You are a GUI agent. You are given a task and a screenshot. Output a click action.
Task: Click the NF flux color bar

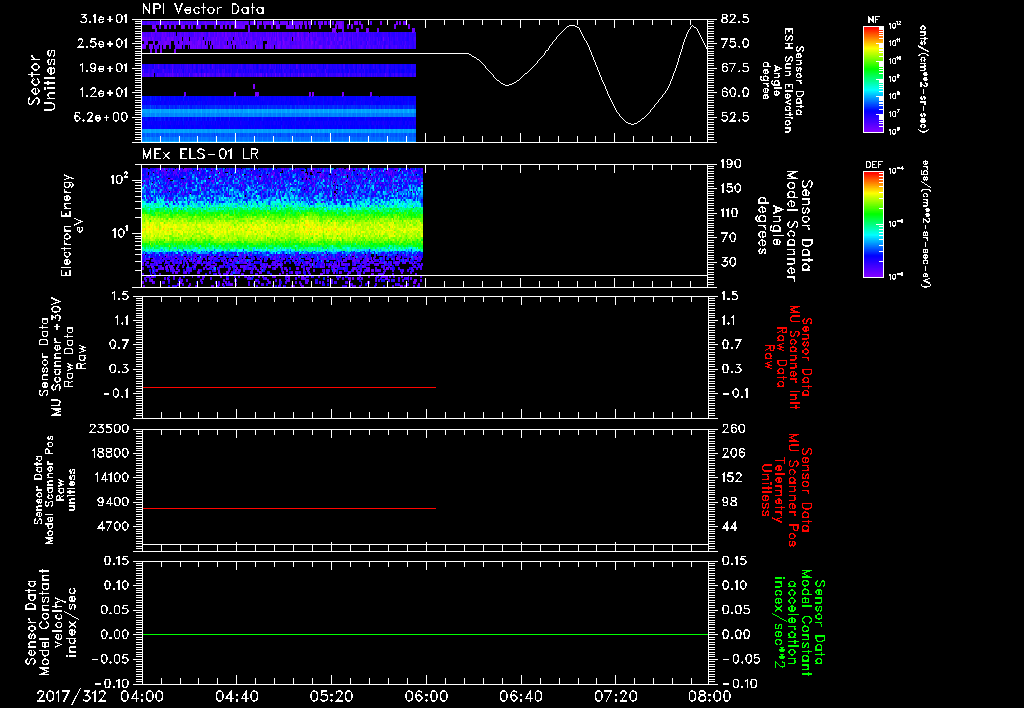(x=873, y=78)
